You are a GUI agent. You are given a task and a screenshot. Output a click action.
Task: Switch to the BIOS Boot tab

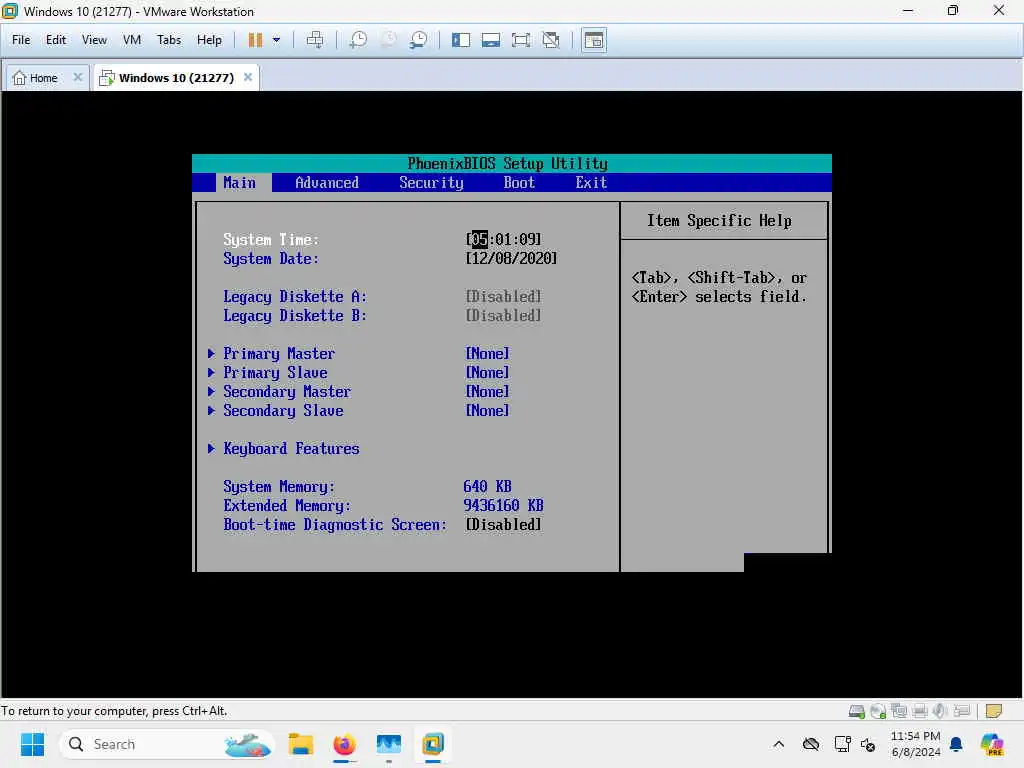519,183
